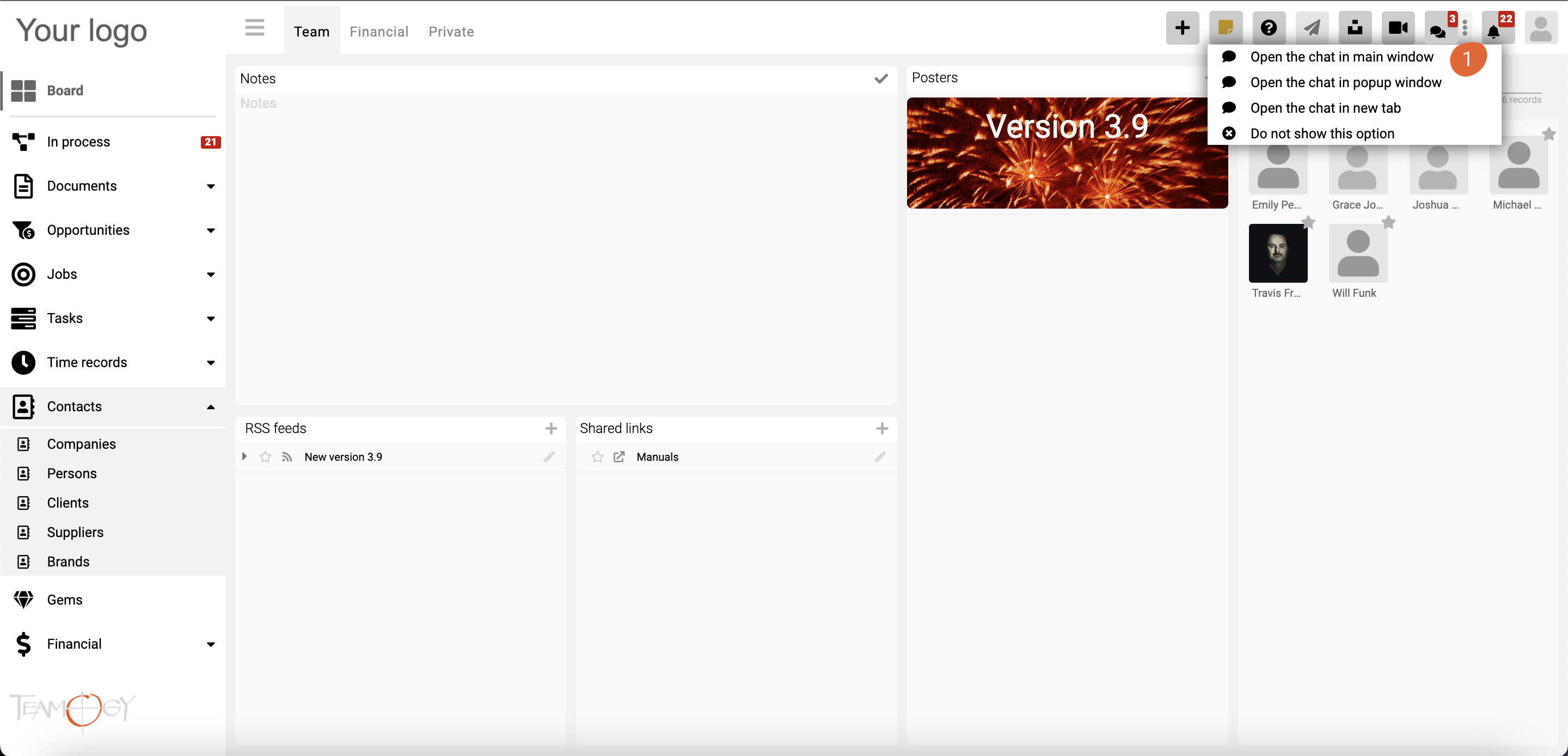
Task: Toggle favorite star on Travis Fr... contact
Action: pyautogui.click(x=1308, y=222)
